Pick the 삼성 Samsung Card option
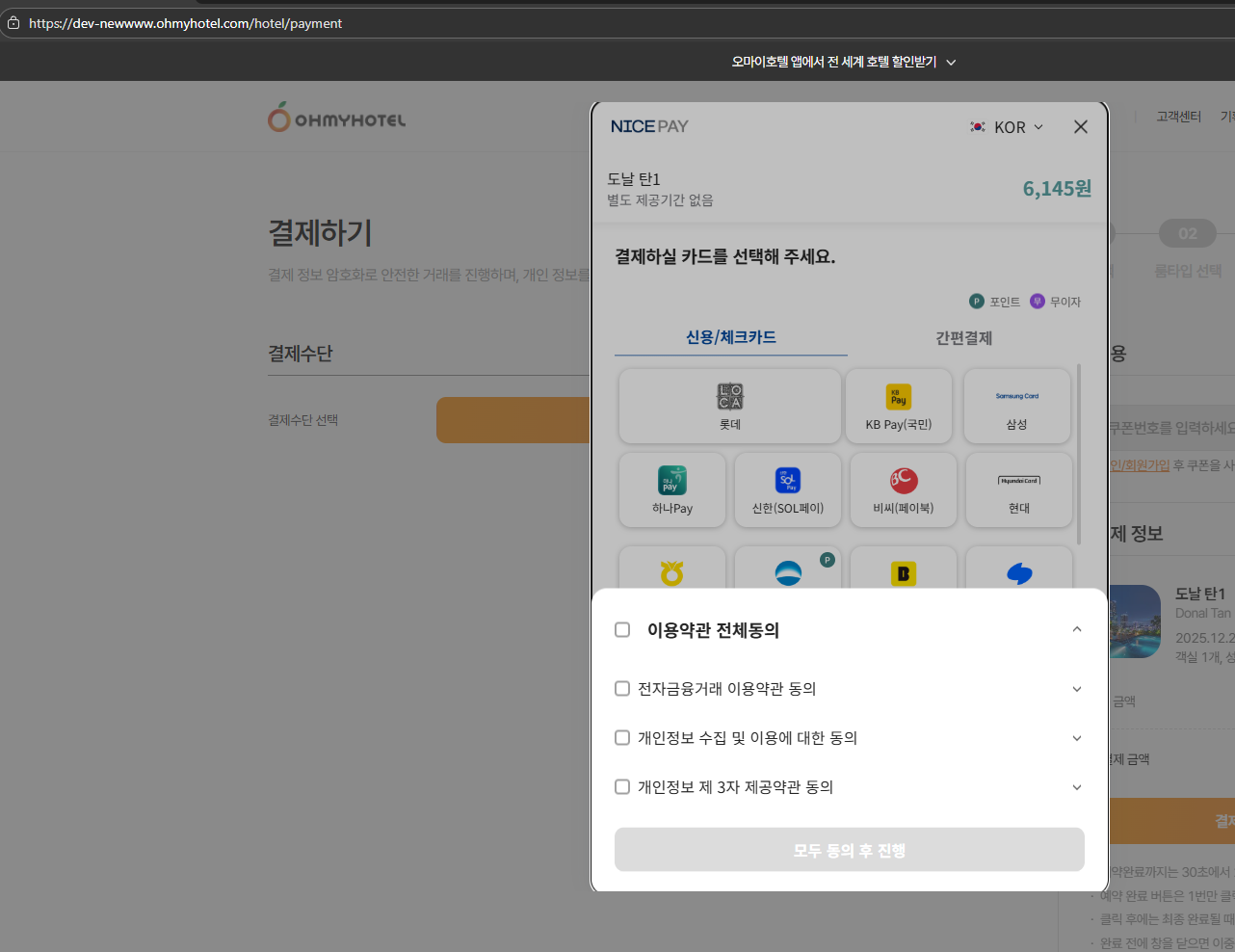 tap(1017, 406)
